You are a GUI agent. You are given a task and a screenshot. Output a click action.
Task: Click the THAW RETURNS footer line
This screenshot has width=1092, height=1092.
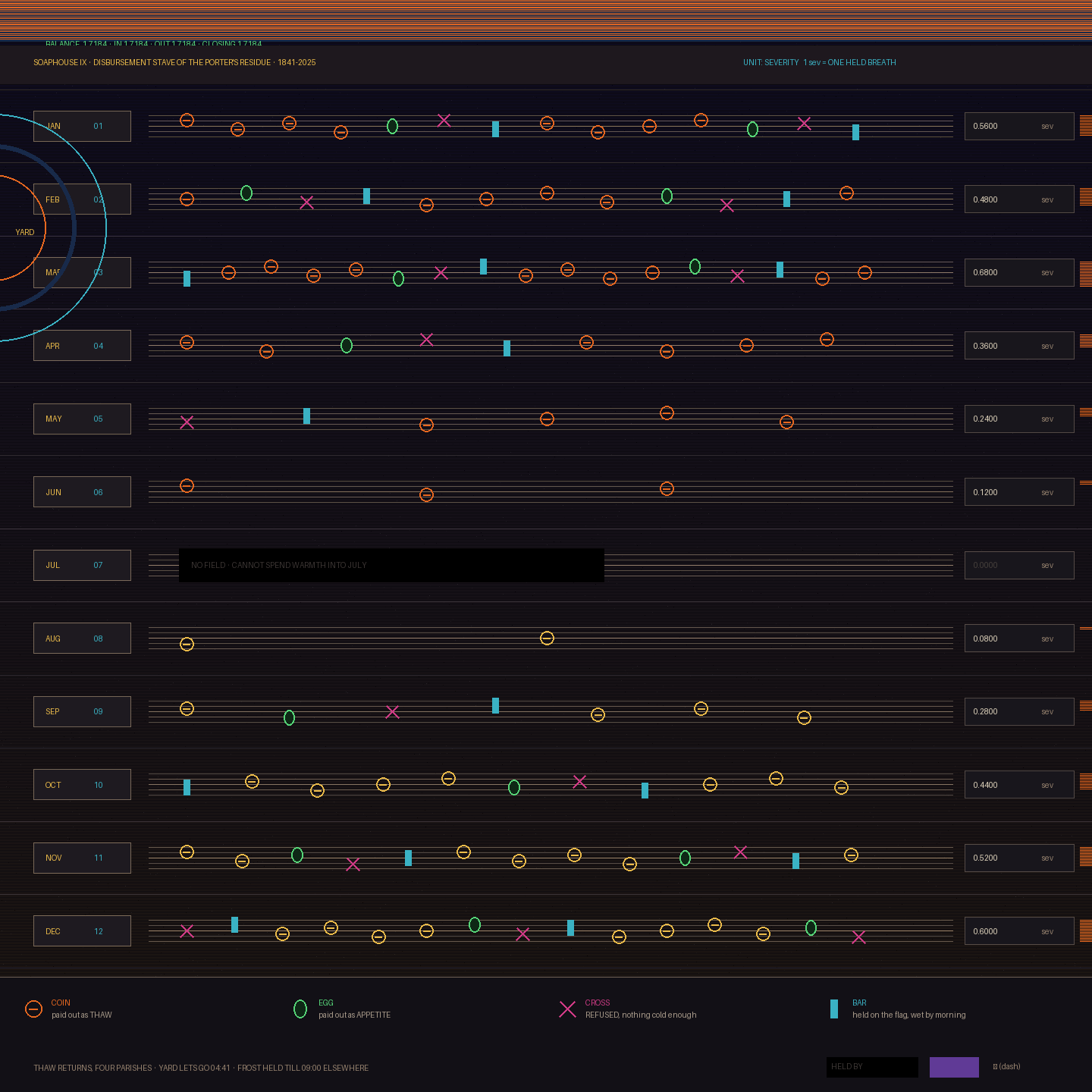pos(201,1068)
